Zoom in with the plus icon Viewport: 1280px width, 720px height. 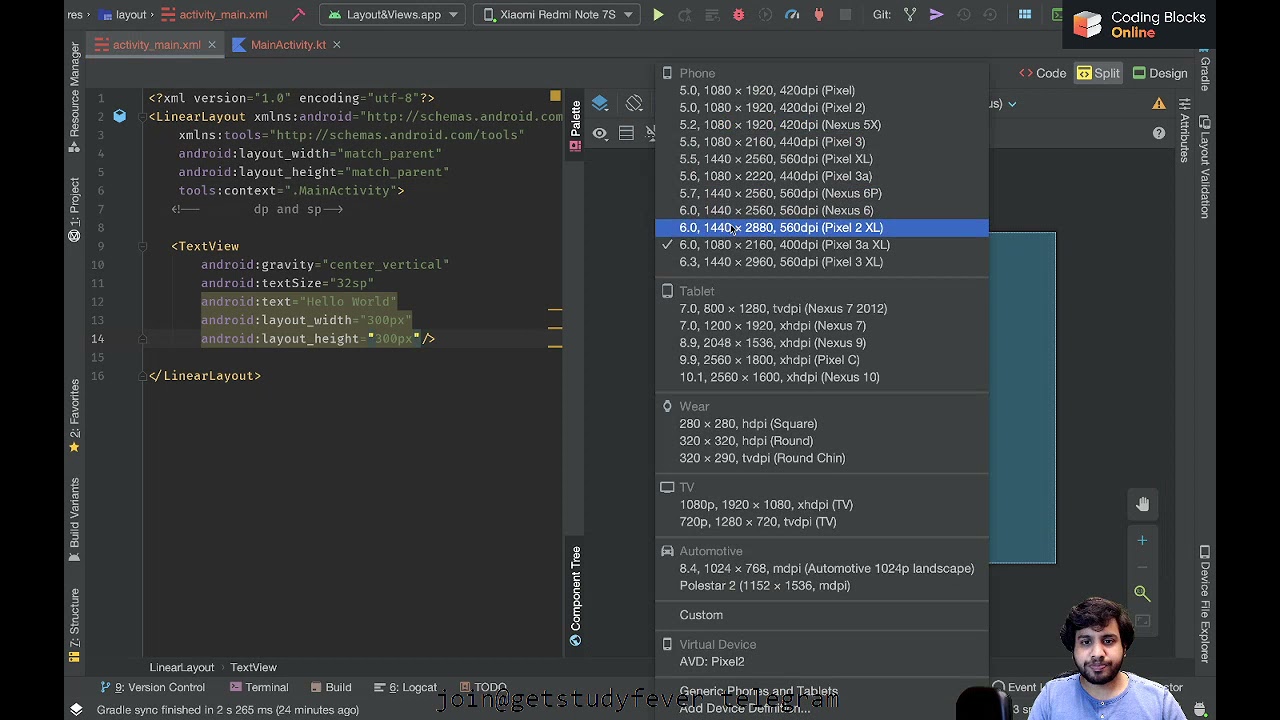(1142, 541)
